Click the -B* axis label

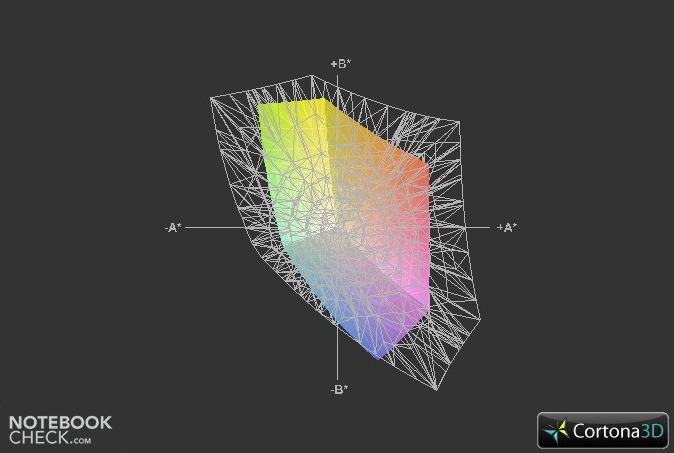[340, 389]
